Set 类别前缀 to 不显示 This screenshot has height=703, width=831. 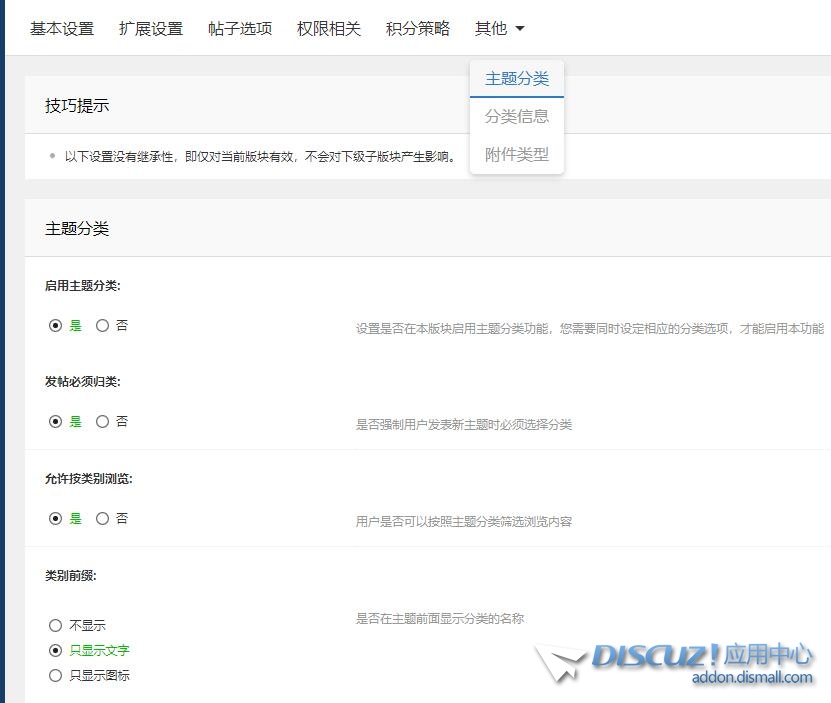point(56,626)
